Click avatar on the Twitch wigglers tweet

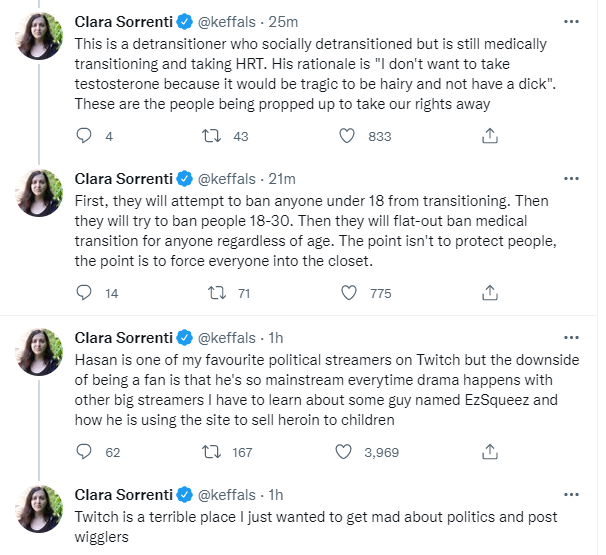[40, 509]
